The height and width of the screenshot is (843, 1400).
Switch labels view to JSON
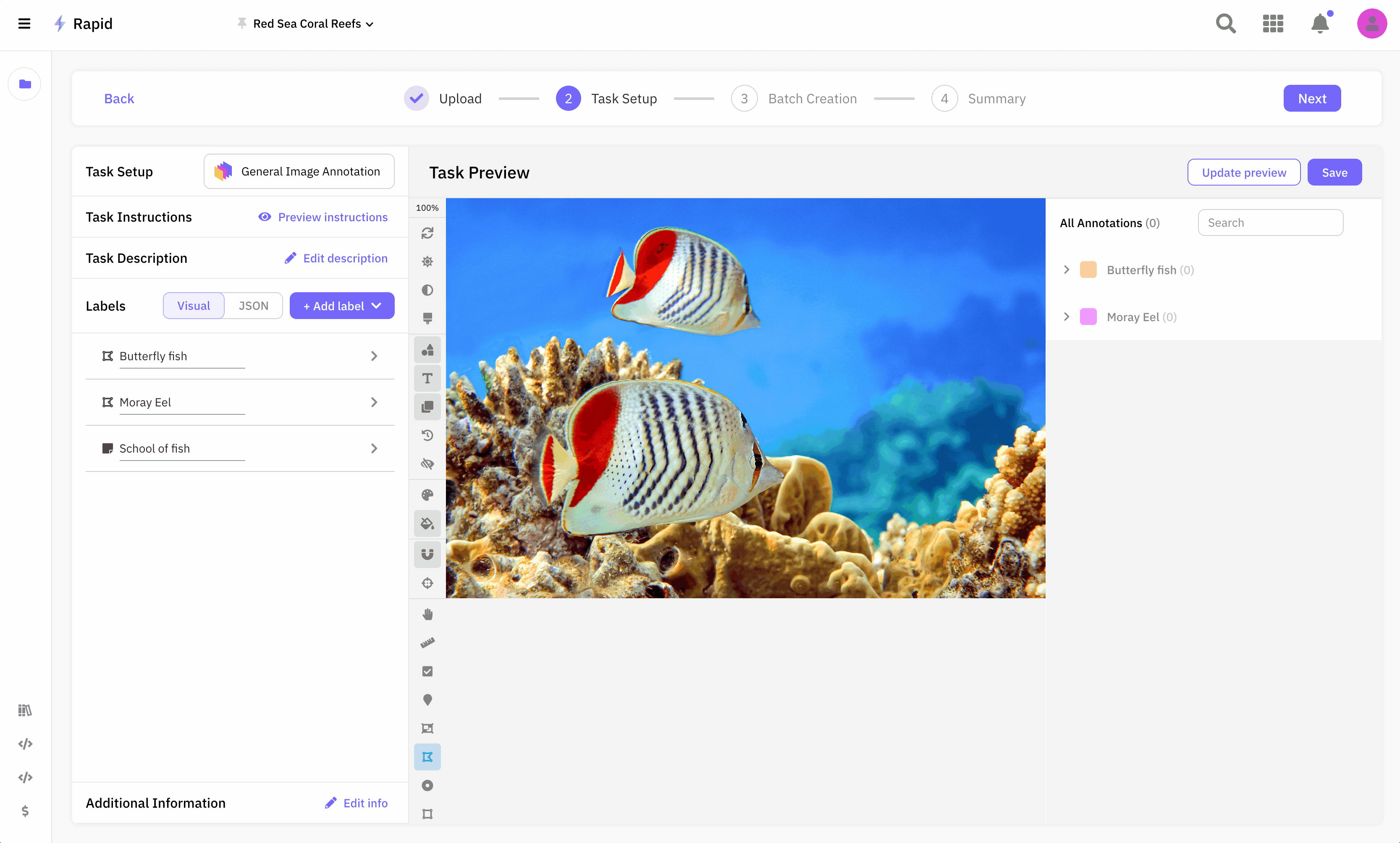click(x=253, y=306)
